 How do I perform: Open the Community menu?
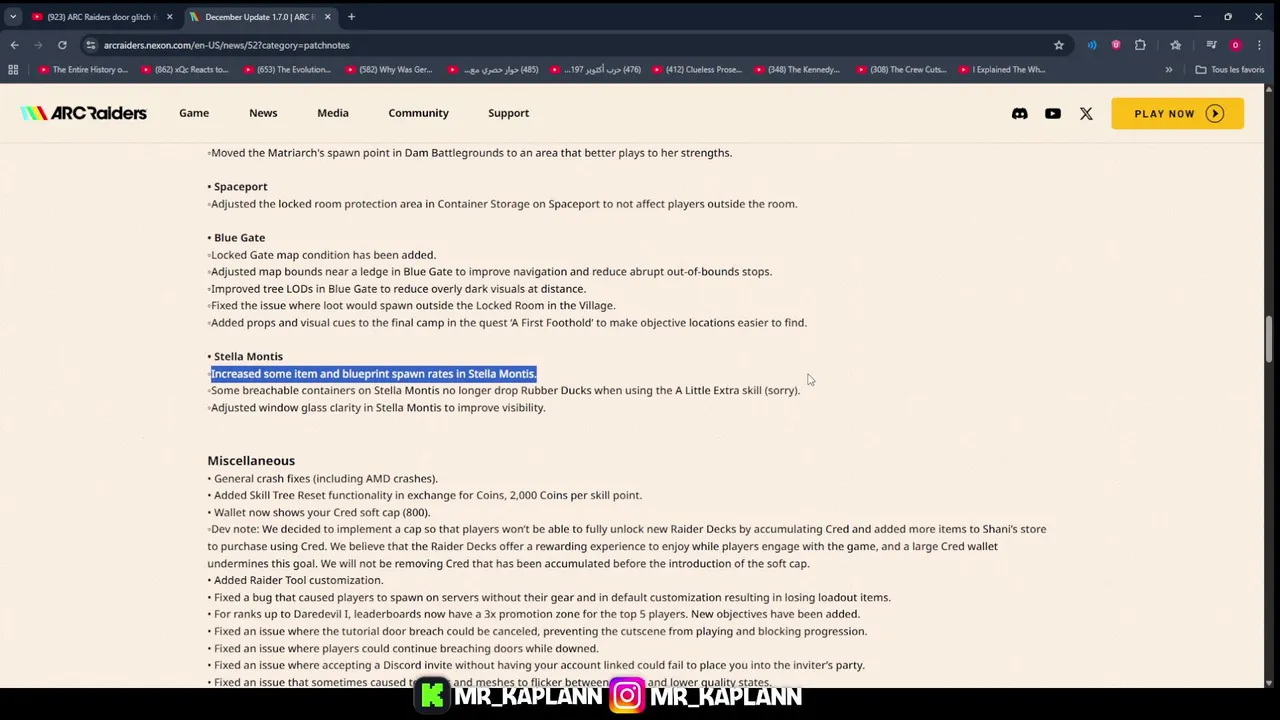[418, 113]
